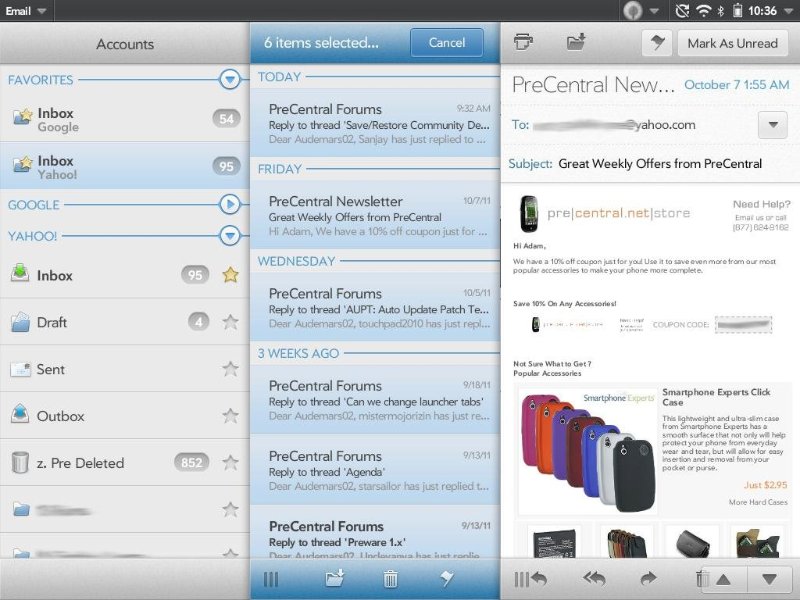Open the Smartphone Experts Click Case link
This screenshot has height=600, width=800.
(716, 397)
